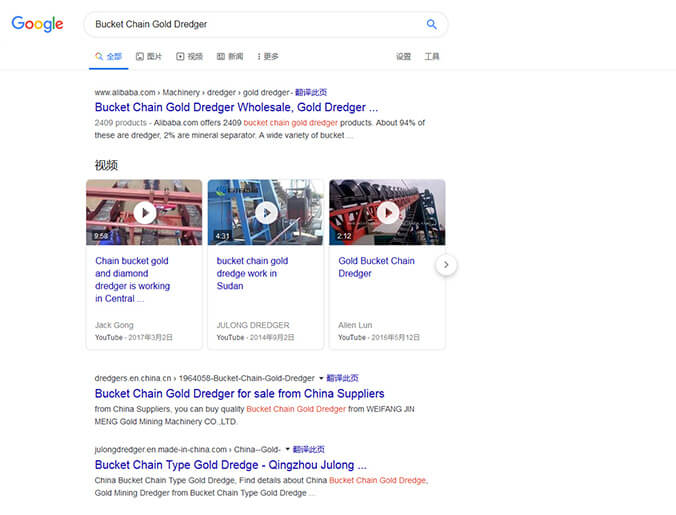Open the 更多 (More) menu
This screenshot has height=515, width=676.
point(268,56)
